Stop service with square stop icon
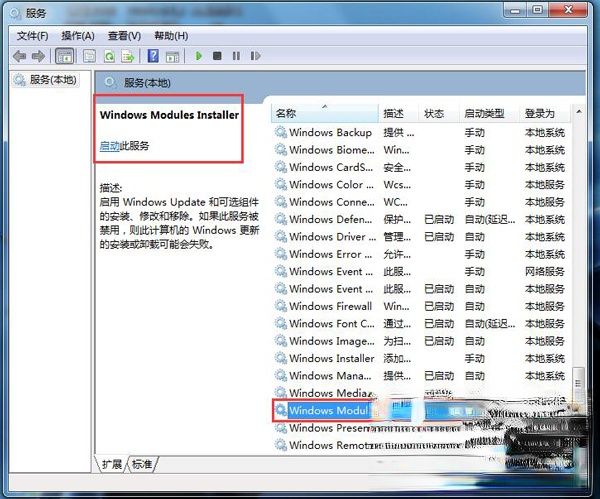The width and height of the screenshot is (600, 499). tap(217, 56)
